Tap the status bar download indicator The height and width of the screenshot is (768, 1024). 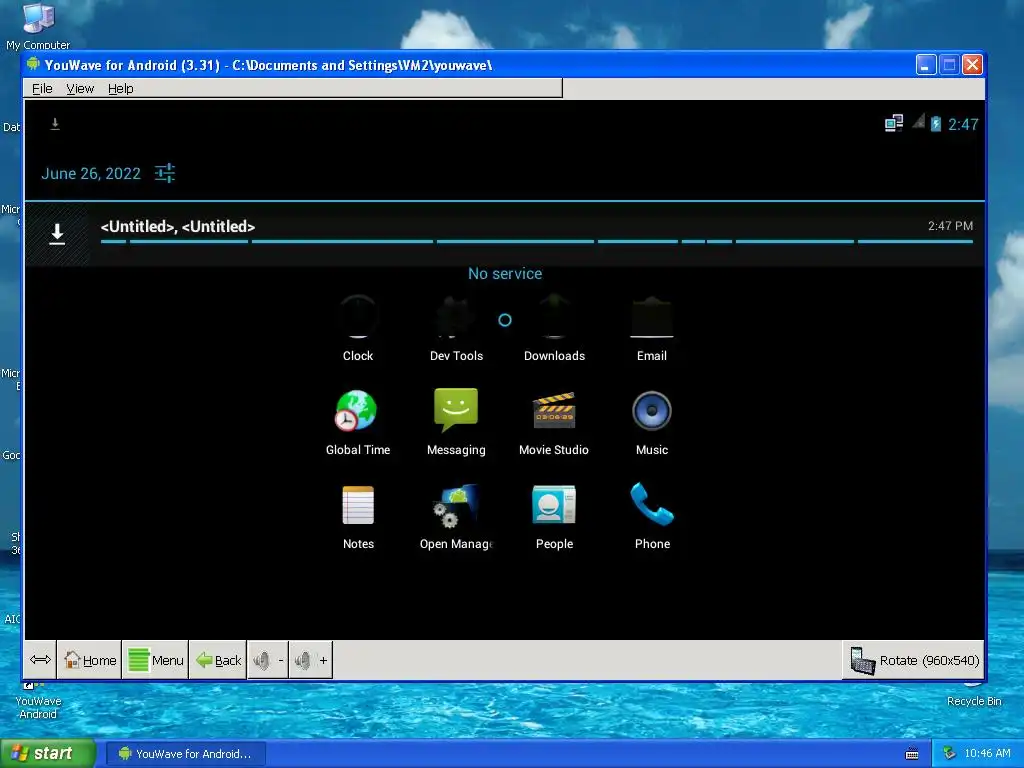[55, 123]
